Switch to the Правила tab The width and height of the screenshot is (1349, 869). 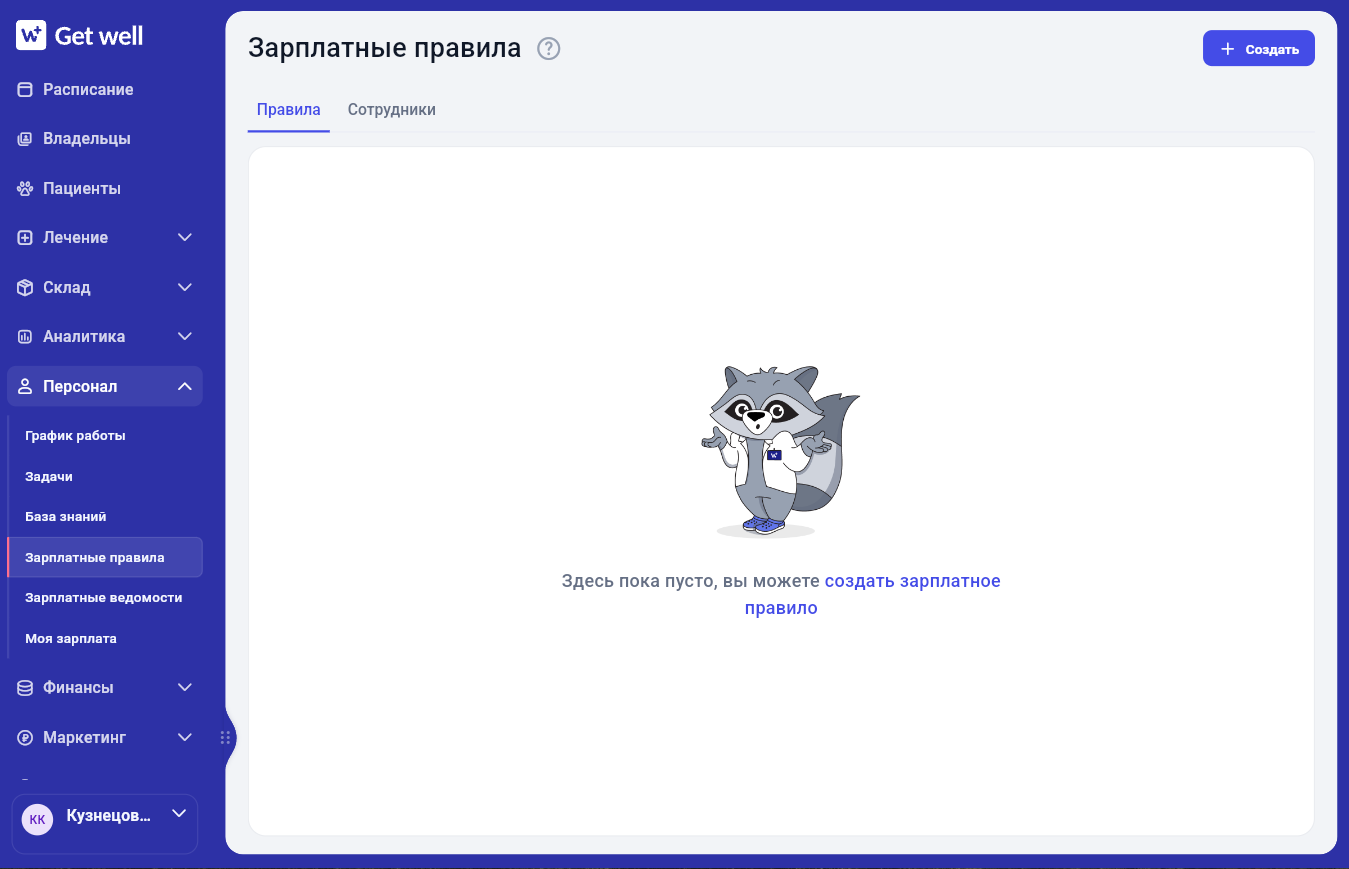coord(289,110)
